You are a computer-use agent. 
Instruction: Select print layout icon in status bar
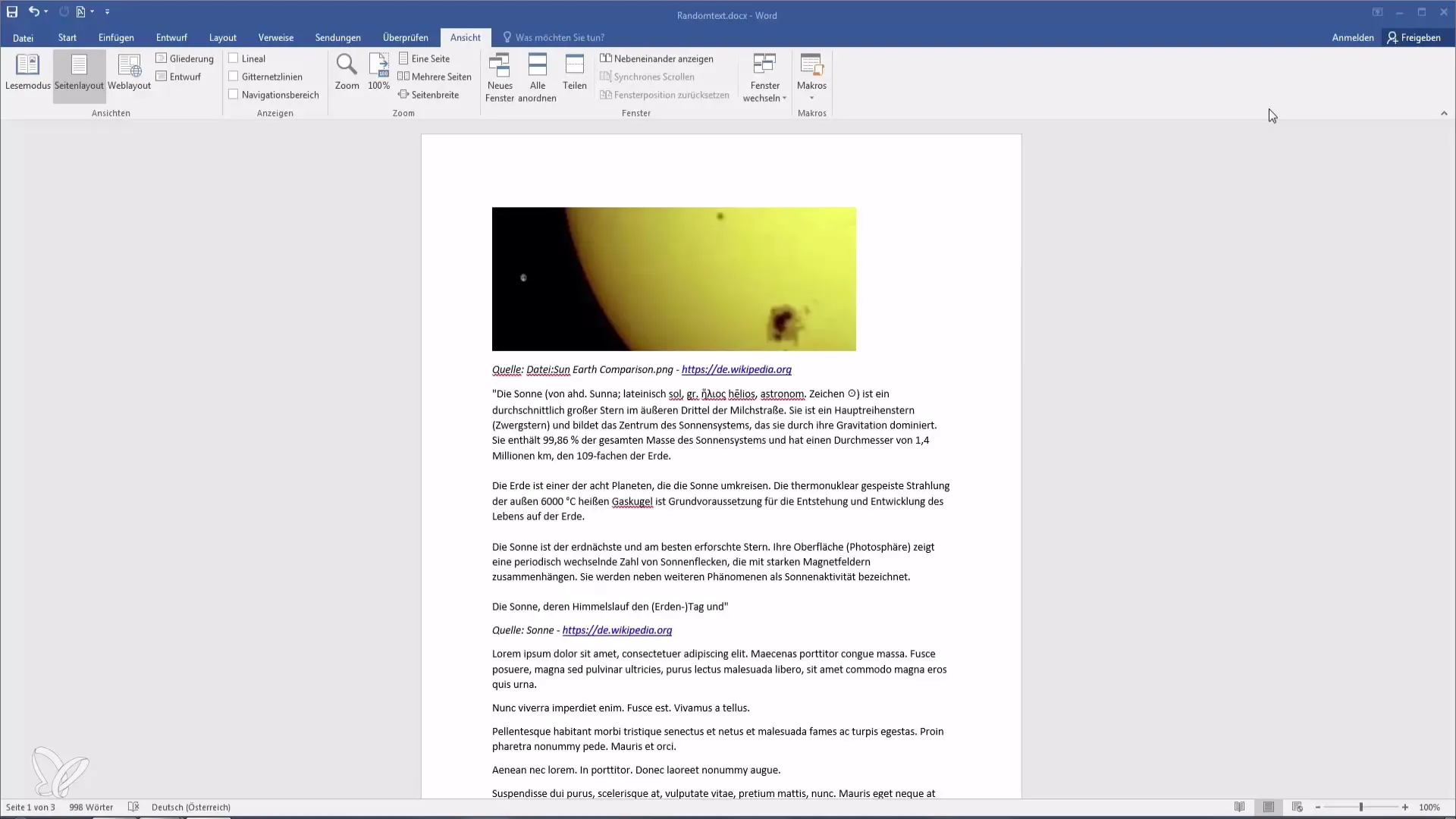[1268, 807]
